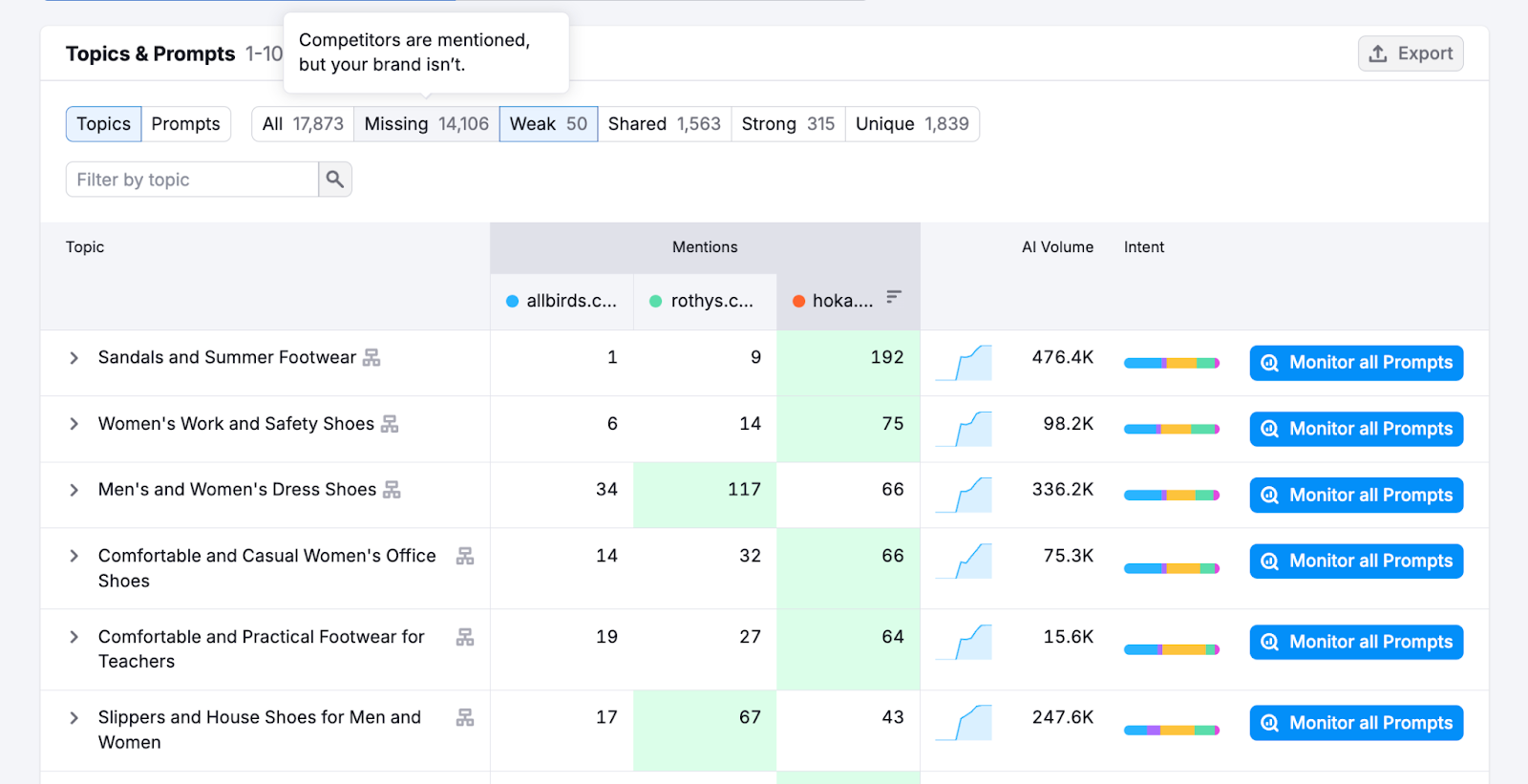Monitor all prompts for Men's and Women's Dress Shoes
The height and width of the screenshot is (784, 1528).
tap(1355, 496)
